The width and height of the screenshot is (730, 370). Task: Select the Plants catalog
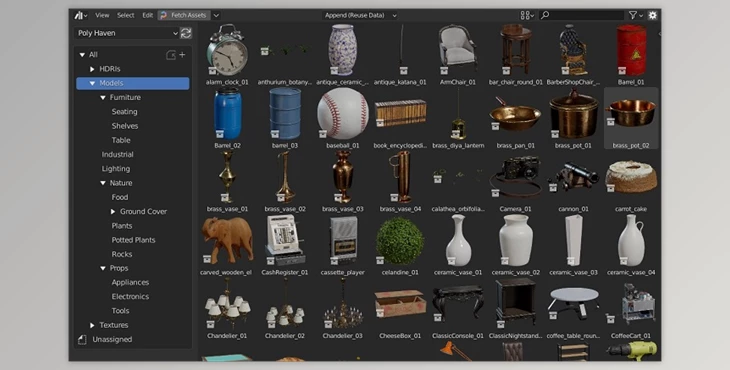coord(122,226)
